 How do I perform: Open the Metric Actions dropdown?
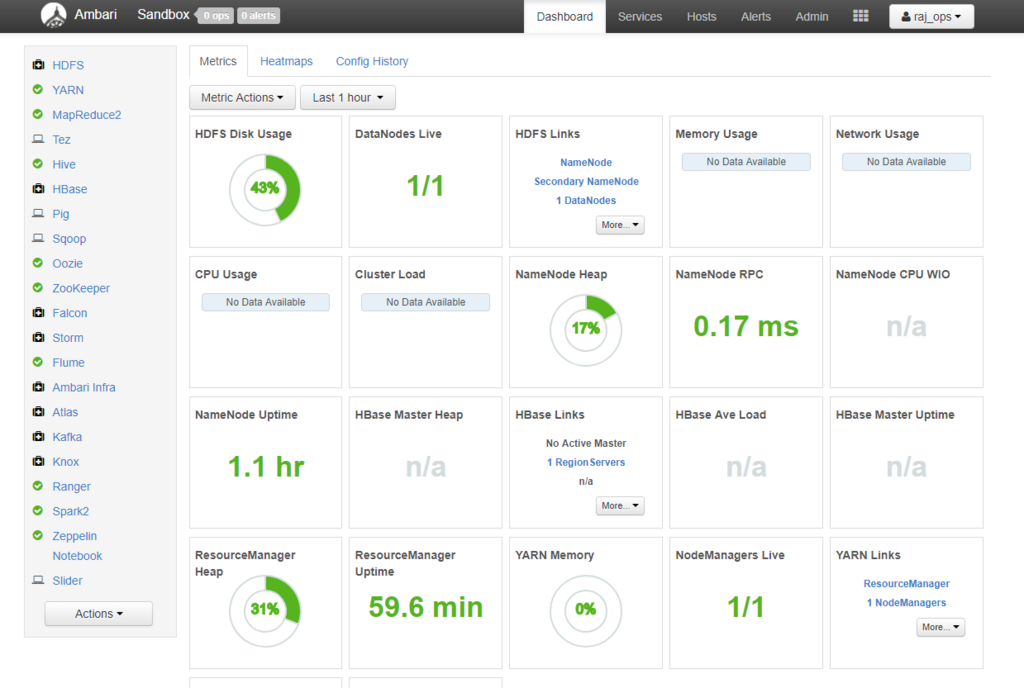242,97
